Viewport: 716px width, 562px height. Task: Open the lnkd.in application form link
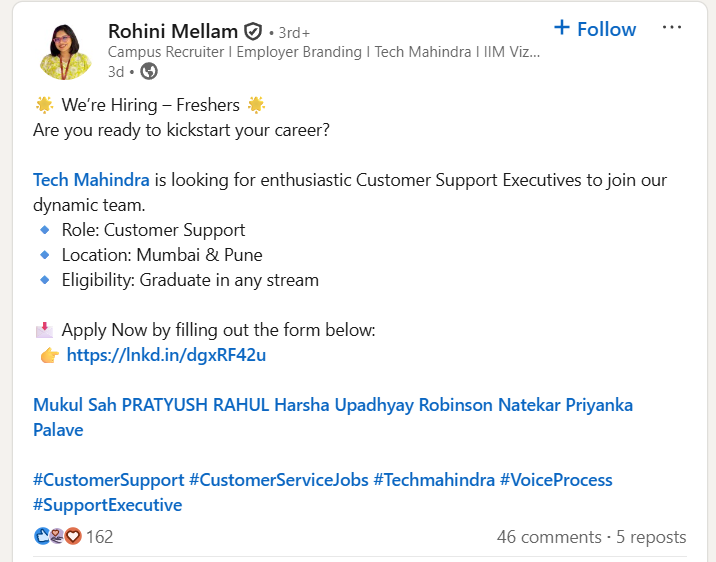166,355
